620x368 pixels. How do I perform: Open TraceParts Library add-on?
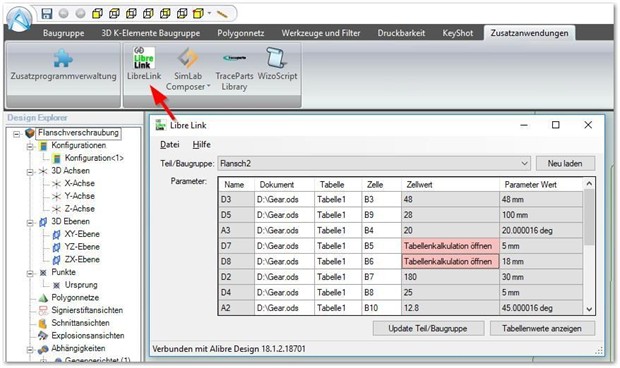pos(234,70)
